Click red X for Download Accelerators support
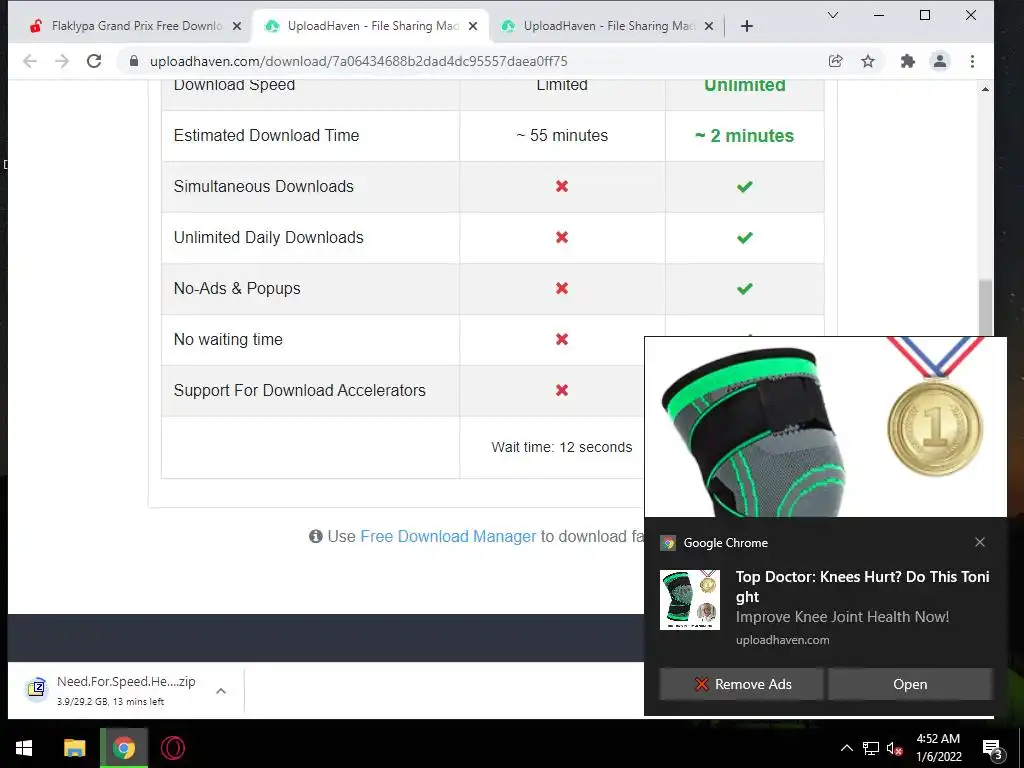Image resolution: width=1024 pixels, height=768 pixels. (562, 390)
